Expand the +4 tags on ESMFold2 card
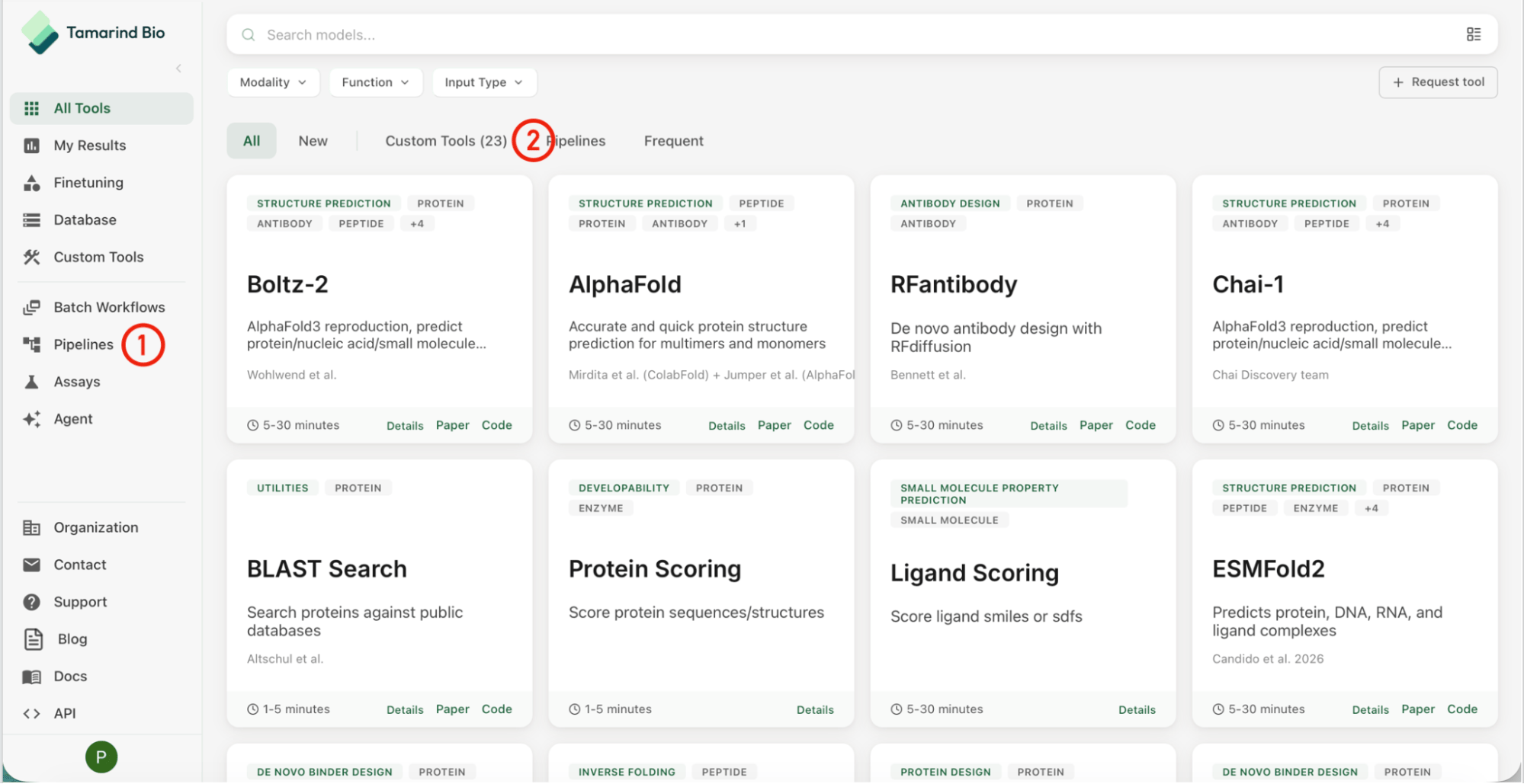Viewport: 1524px width, 784px height. click(1372, 509)
